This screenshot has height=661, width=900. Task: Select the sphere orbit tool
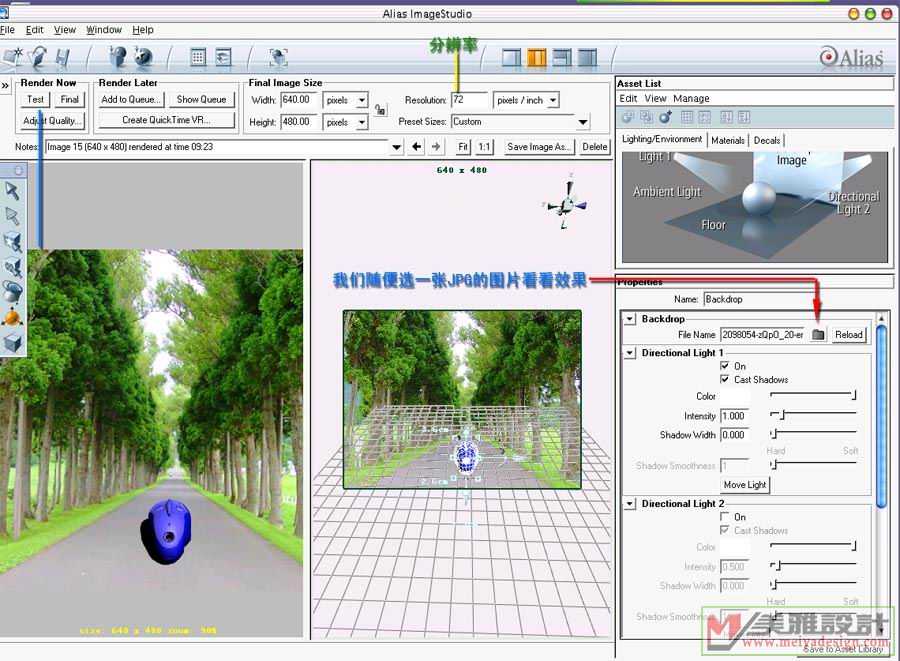[x=12, y=291]
